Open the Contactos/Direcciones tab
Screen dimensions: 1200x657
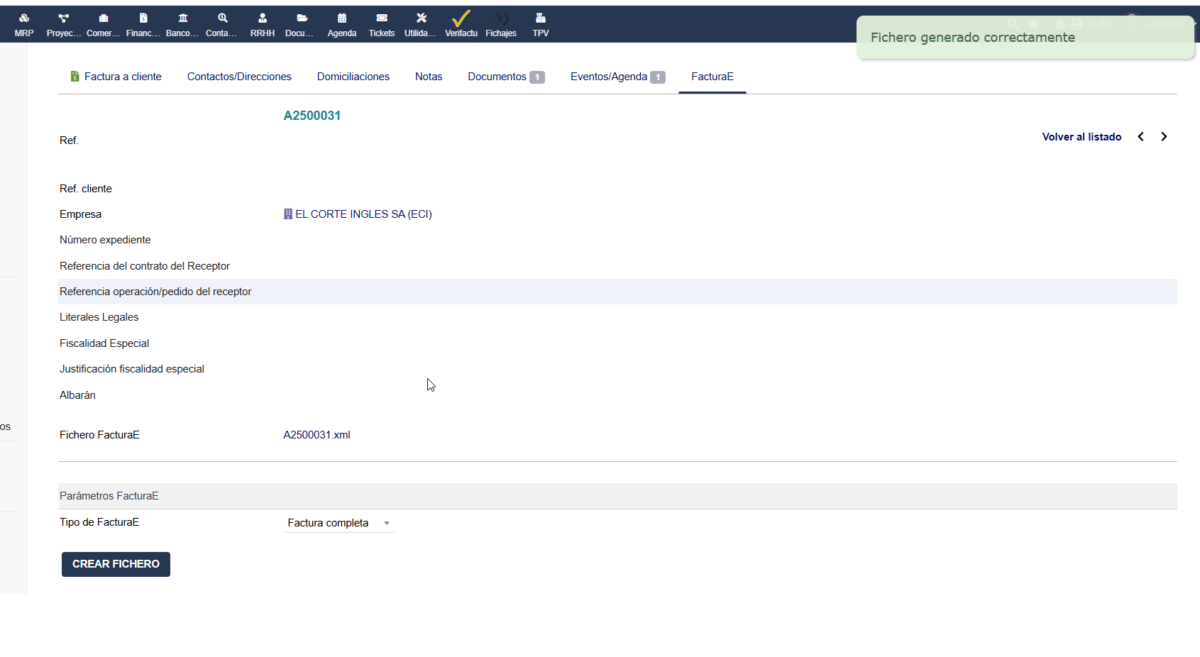coord(239,77)
